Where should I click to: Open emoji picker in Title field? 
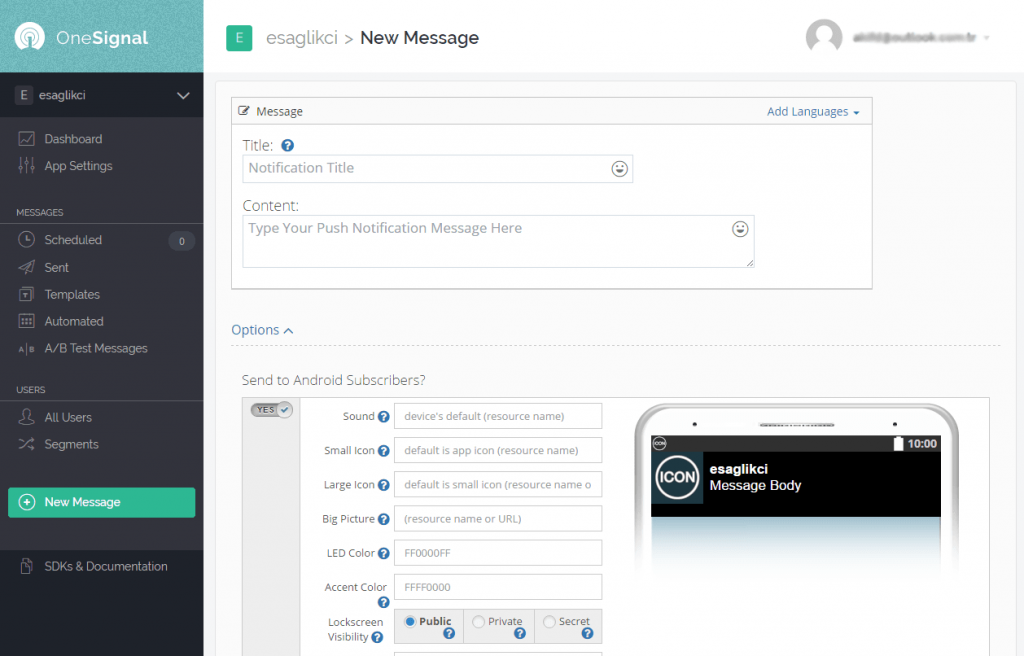pyautogui.click(x=619, y=169)
